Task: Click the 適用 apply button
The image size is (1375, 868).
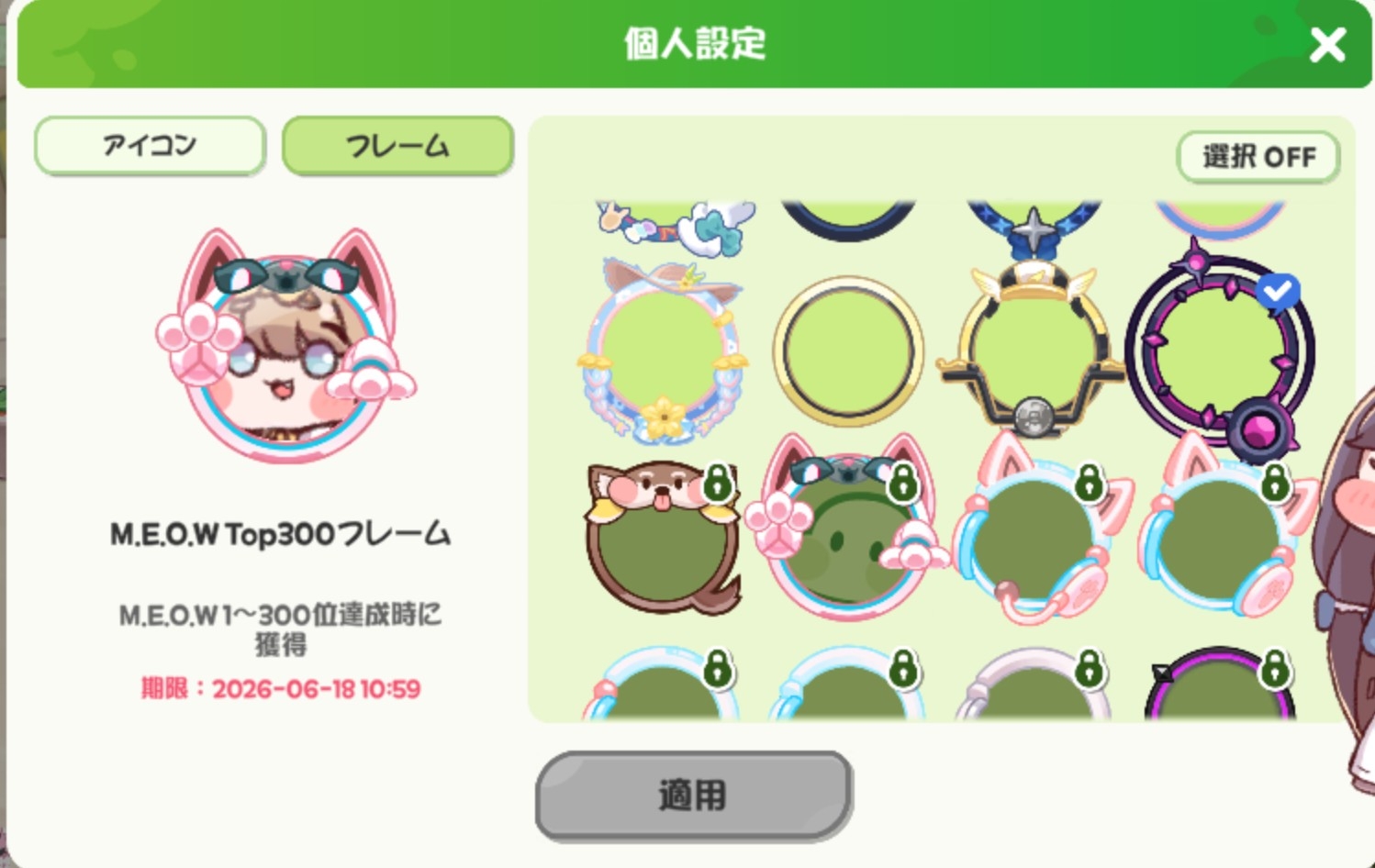Action: tap(694, 796)
